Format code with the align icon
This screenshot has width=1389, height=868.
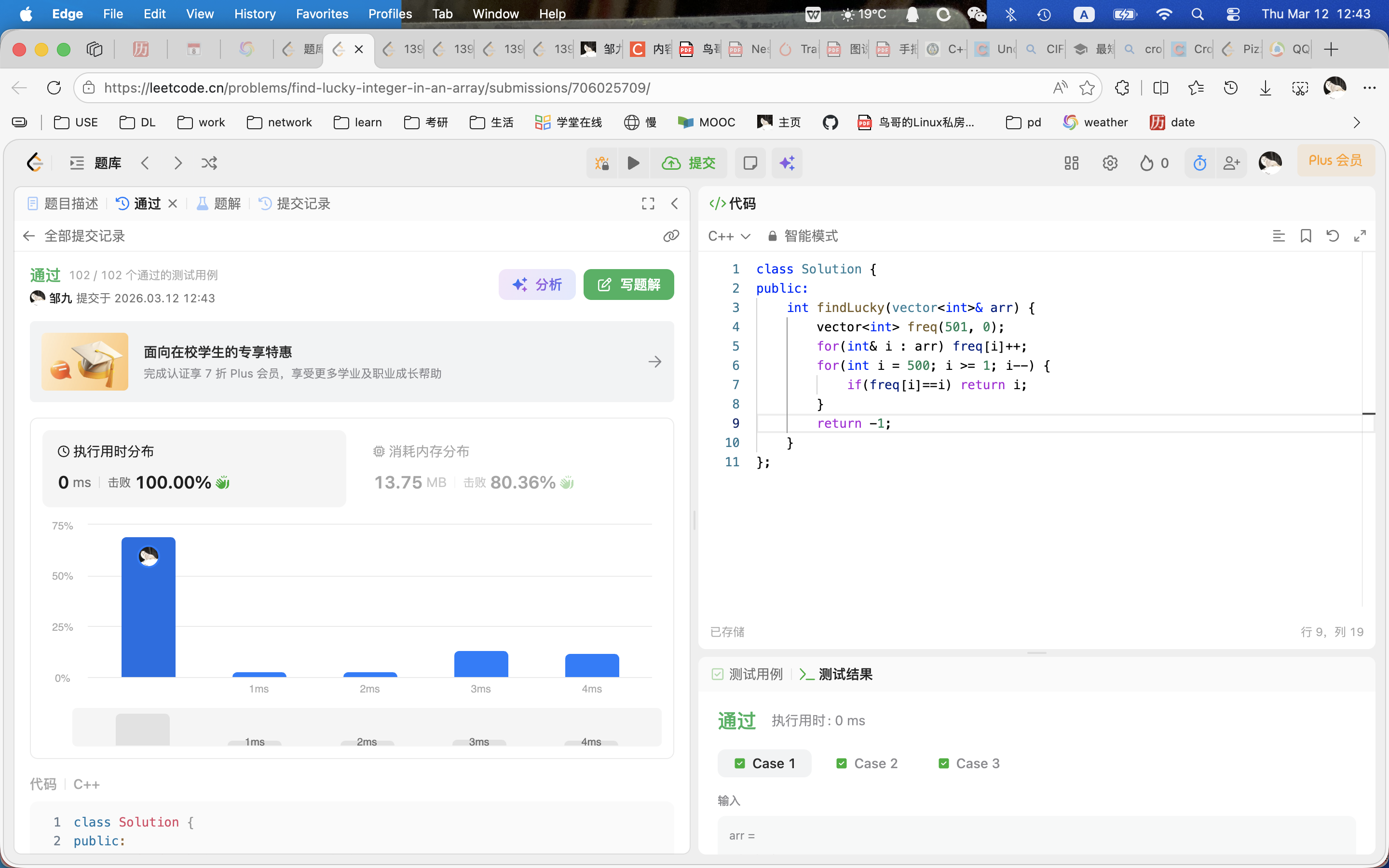1279,236
